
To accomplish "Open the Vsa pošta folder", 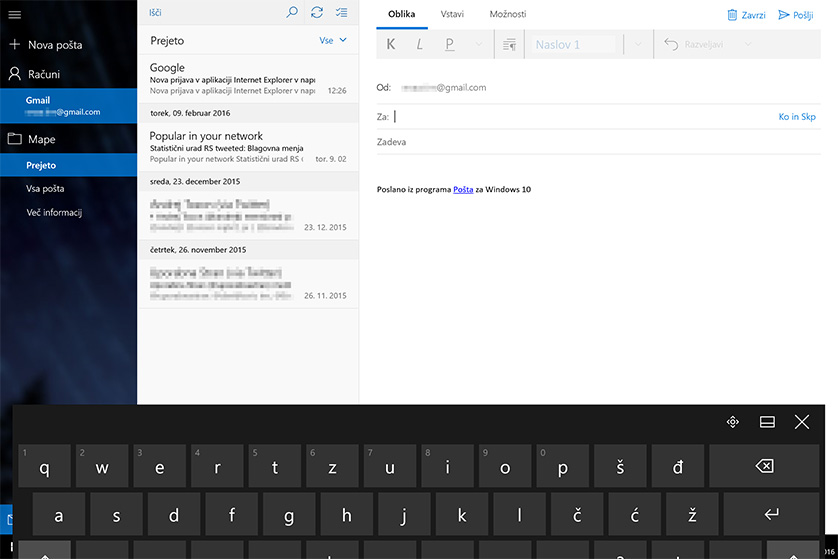I will pos(68,189).
